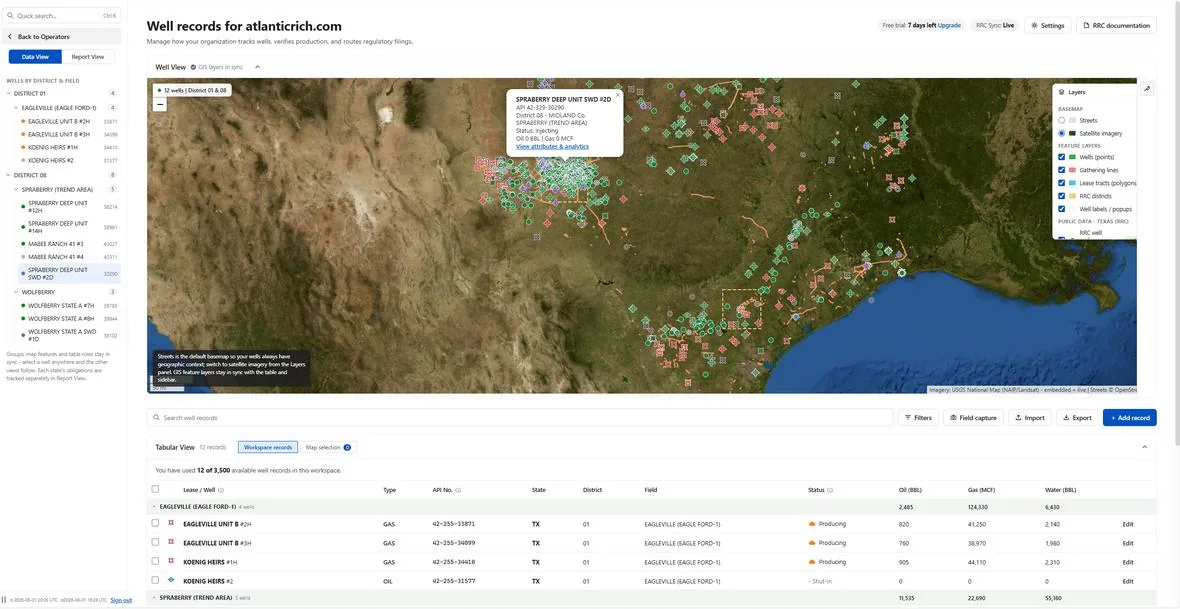
Task: Click the Map selection count badge
Action: pos(347,447)
